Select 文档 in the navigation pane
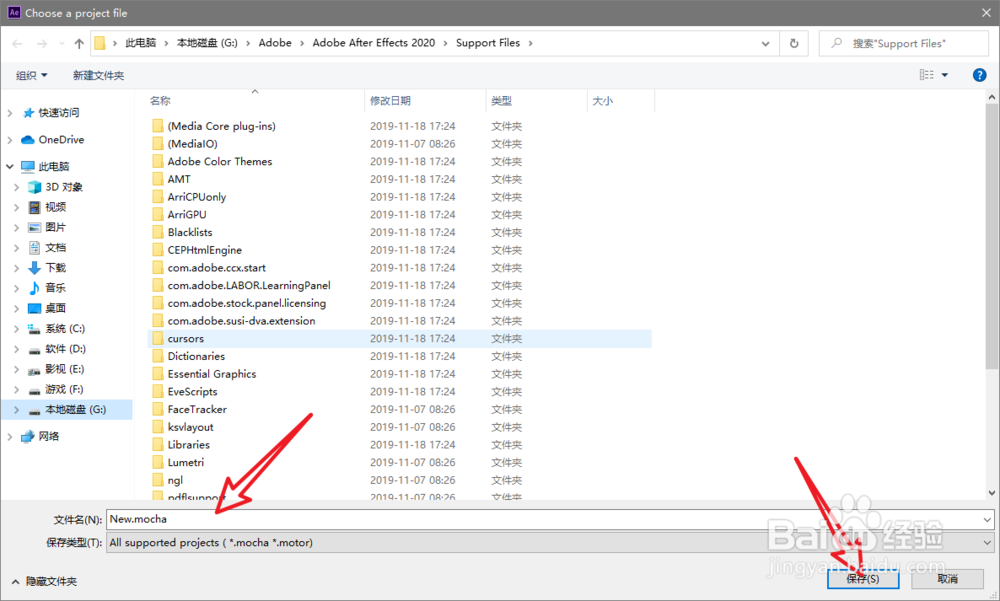The height and width of the screenshot is (601, 1000). coord(55,248)
